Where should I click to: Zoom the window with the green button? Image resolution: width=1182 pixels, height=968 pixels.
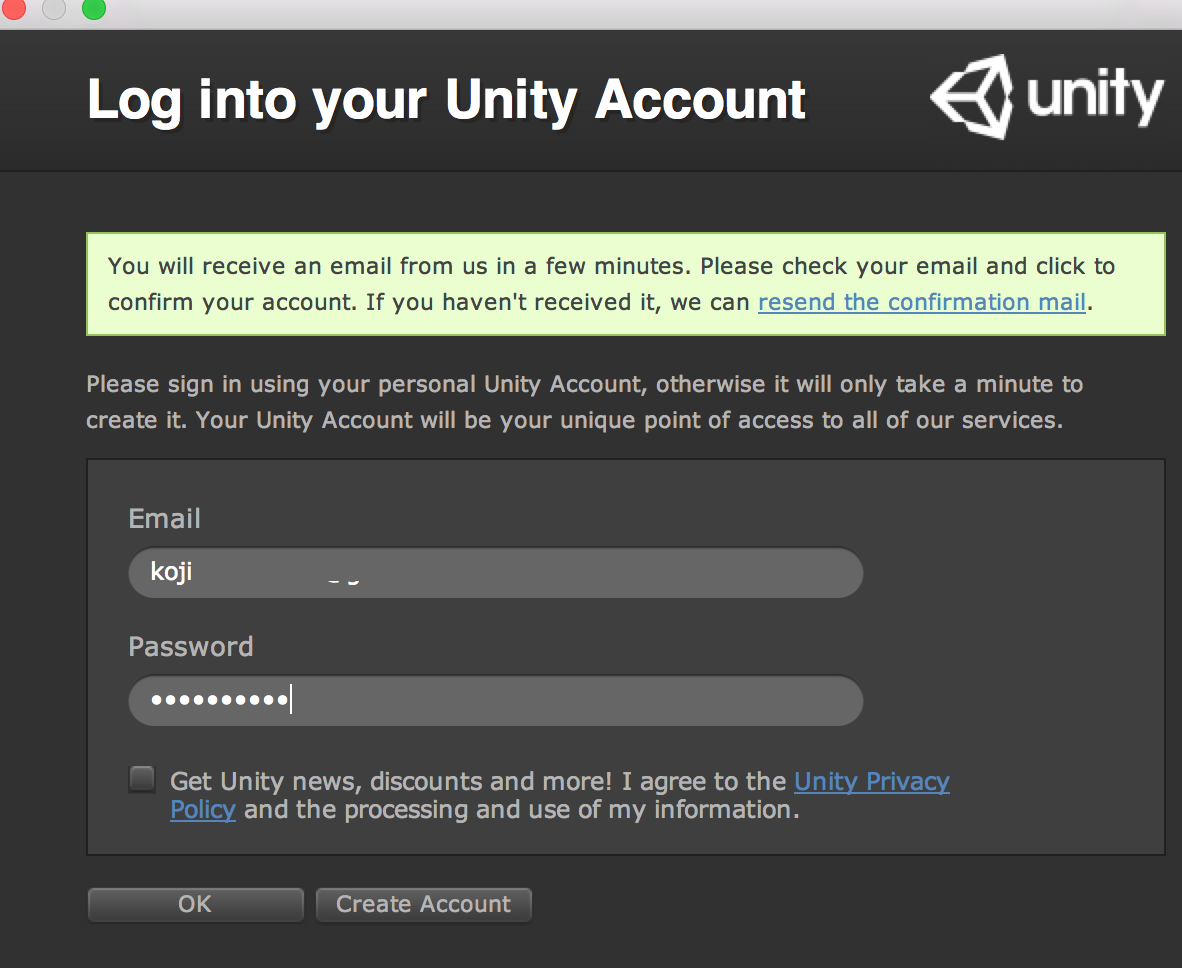click(94, 9)
